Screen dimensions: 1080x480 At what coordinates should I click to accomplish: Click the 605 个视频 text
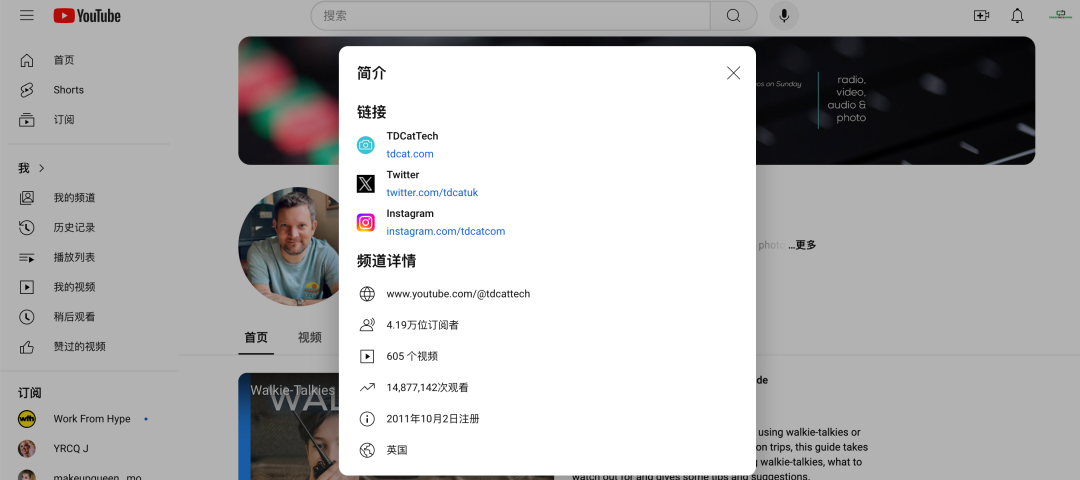point(412,357)
